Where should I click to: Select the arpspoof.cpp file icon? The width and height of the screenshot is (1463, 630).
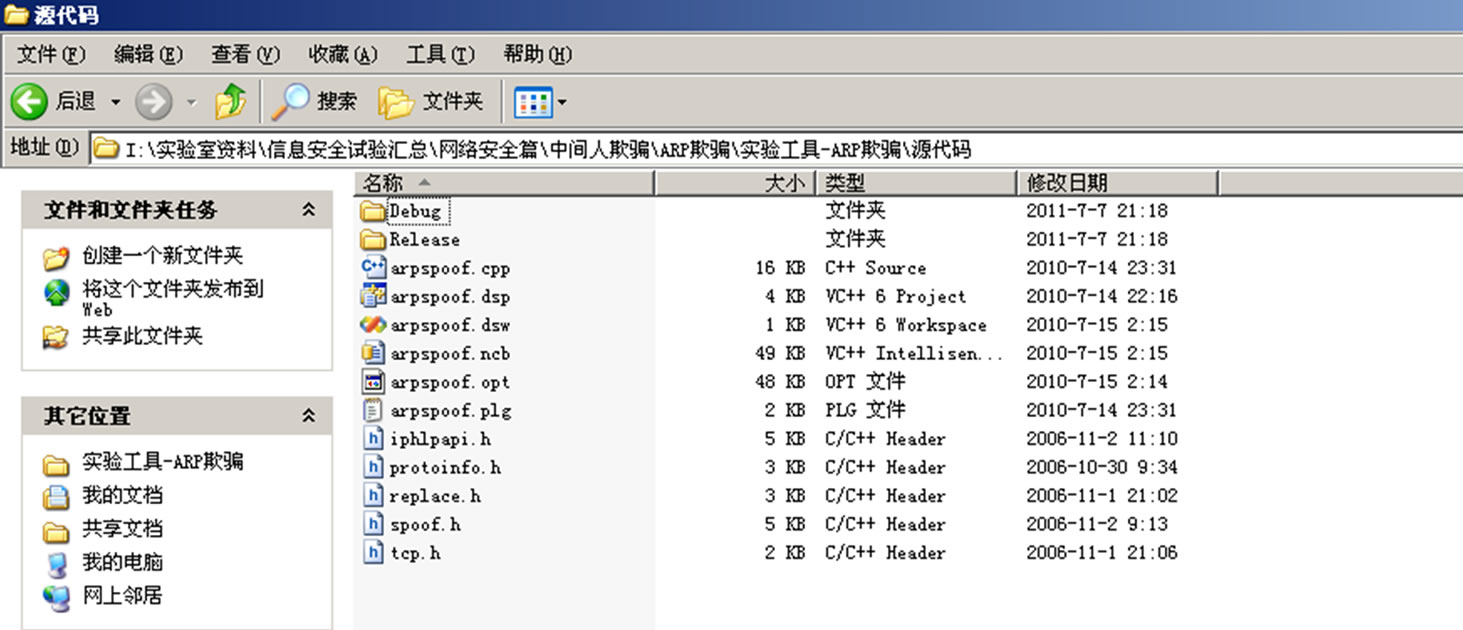click(373, 268)
